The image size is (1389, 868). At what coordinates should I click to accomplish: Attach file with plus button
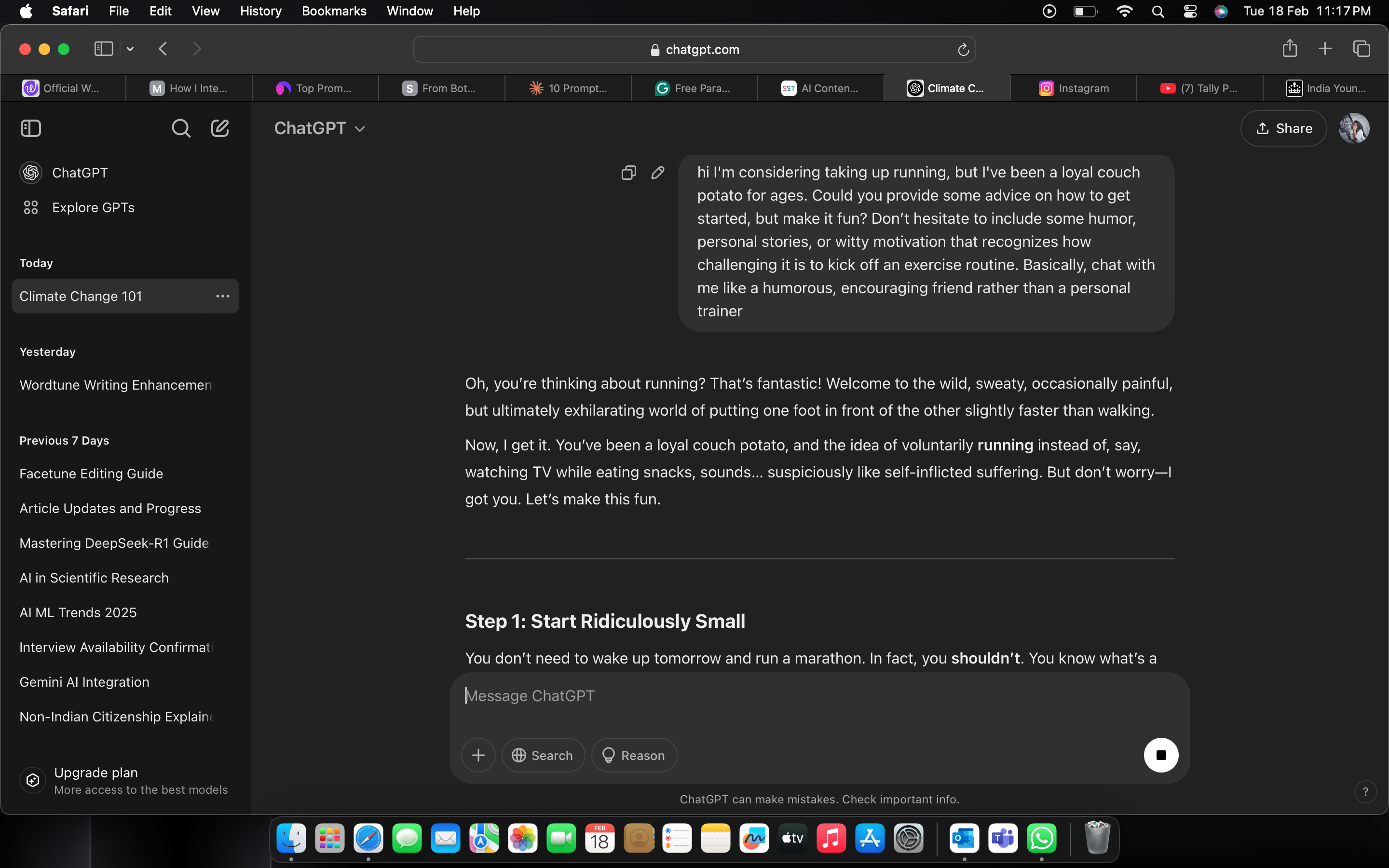tap(478, 755)
